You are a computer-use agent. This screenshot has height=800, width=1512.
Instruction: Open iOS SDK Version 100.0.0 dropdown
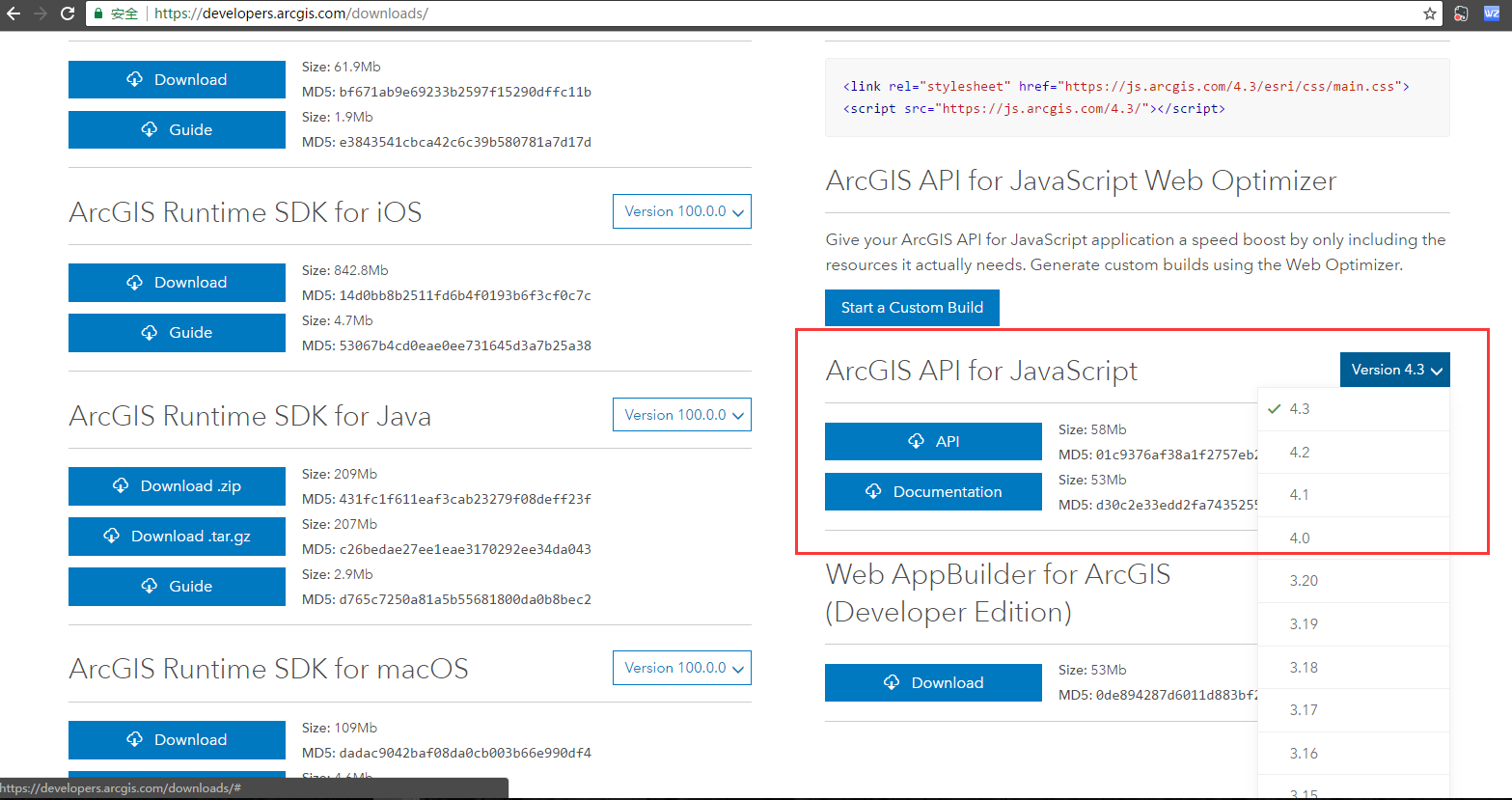pyautogui.click(x=681, y=211)
